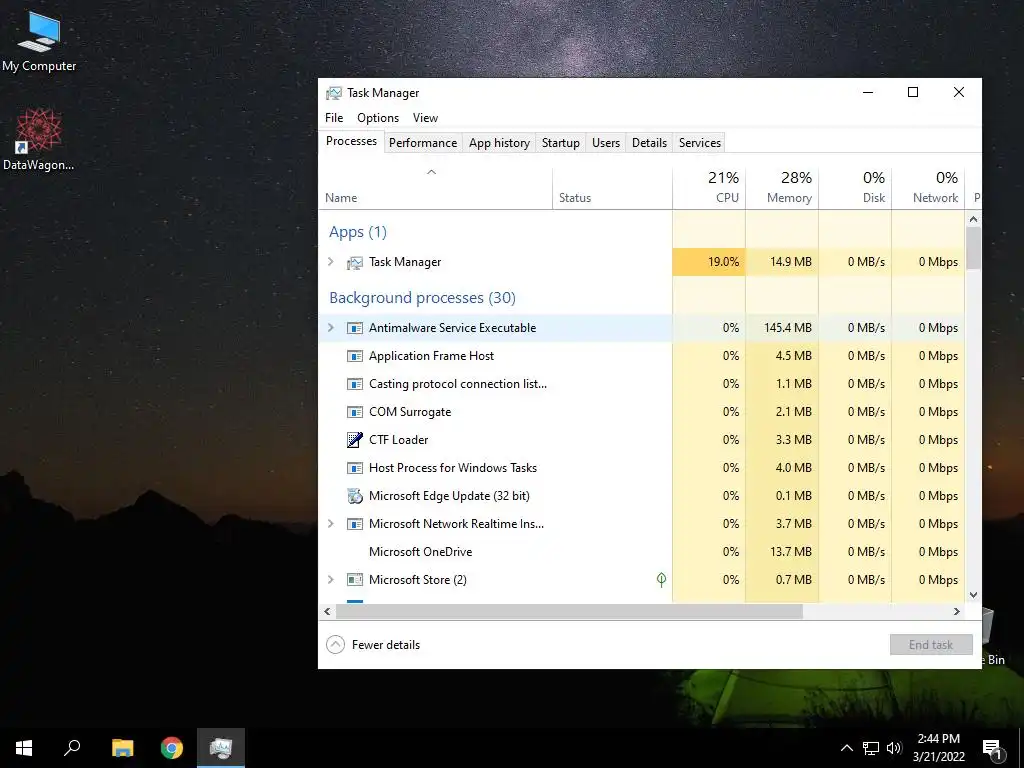The image size is (1024, 768).
Task: Open taskbar search magnifier
Action: point(72,748)
